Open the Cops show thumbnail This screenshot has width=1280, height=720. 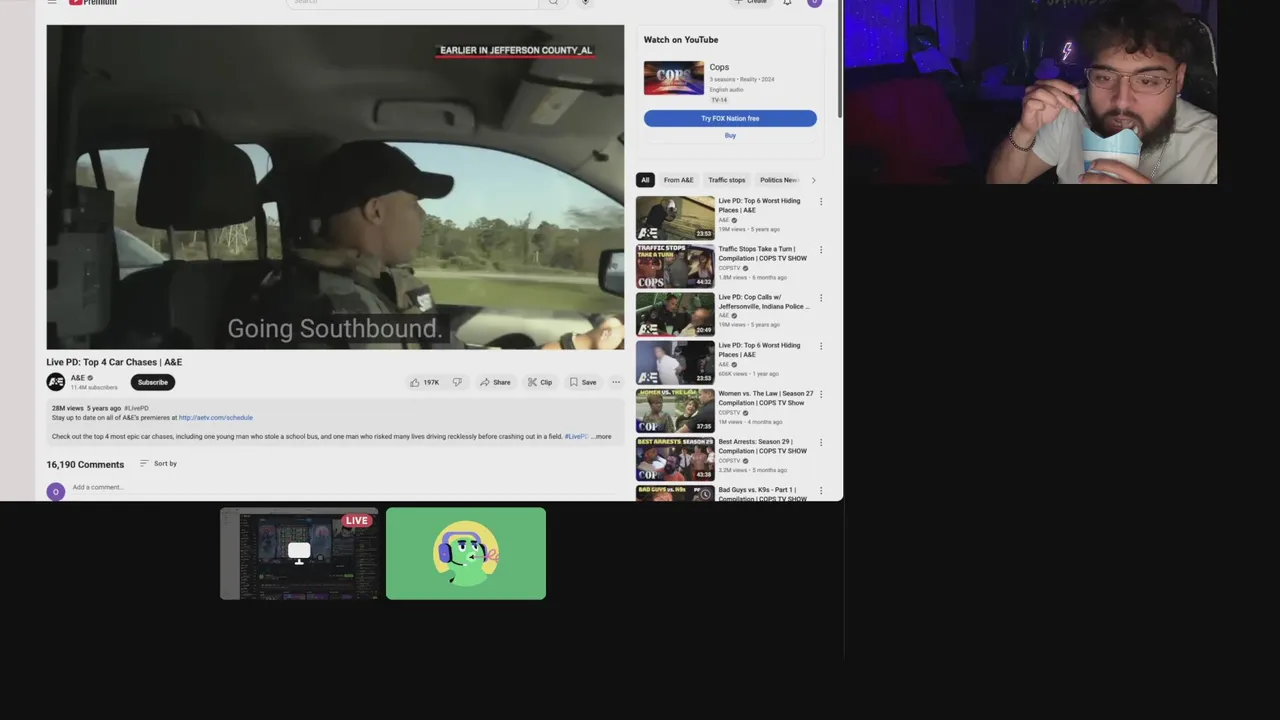tap(673, 78)
